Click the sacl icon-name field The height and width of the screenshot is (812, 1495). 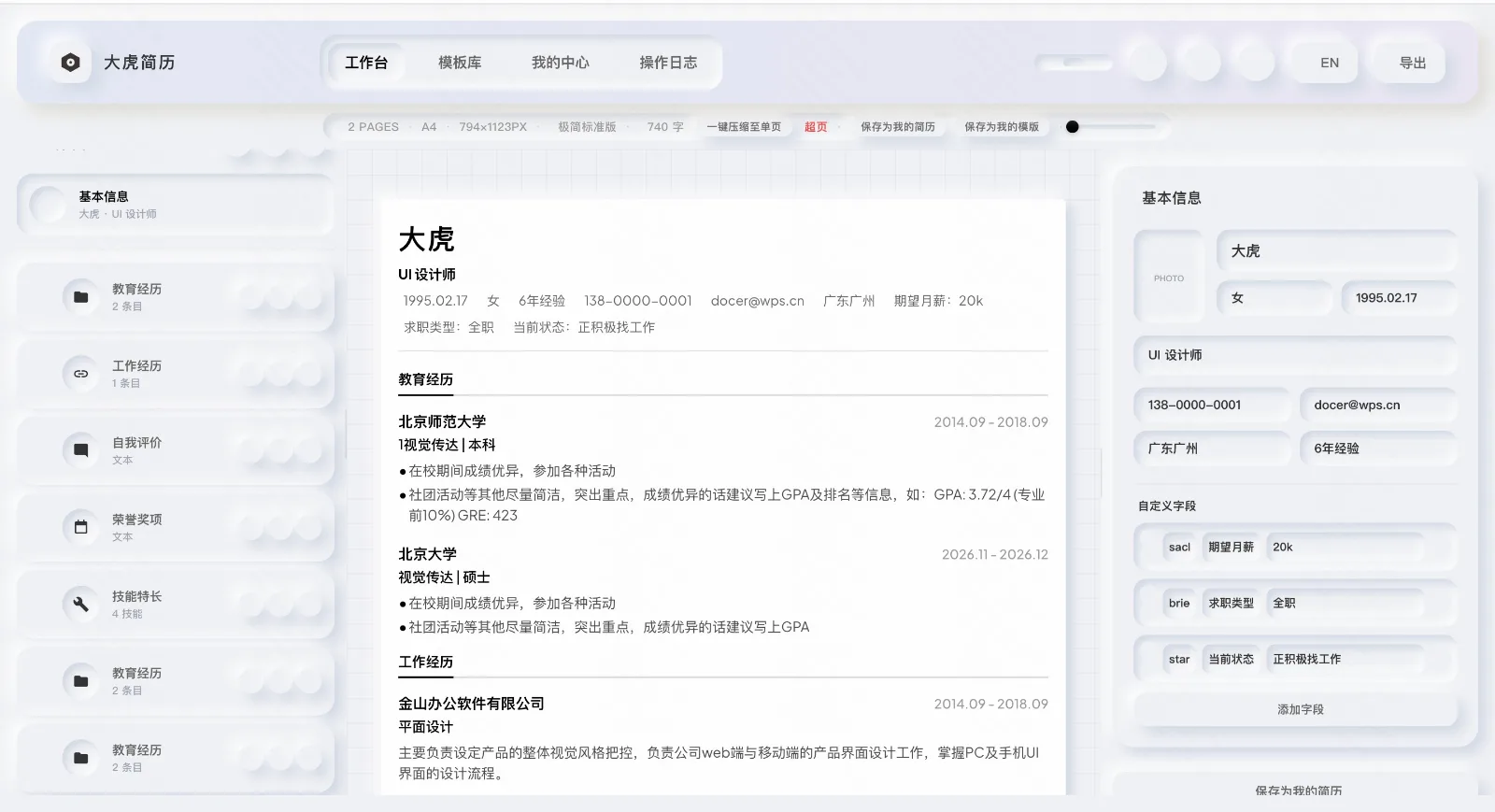(x=1179, y=548)
